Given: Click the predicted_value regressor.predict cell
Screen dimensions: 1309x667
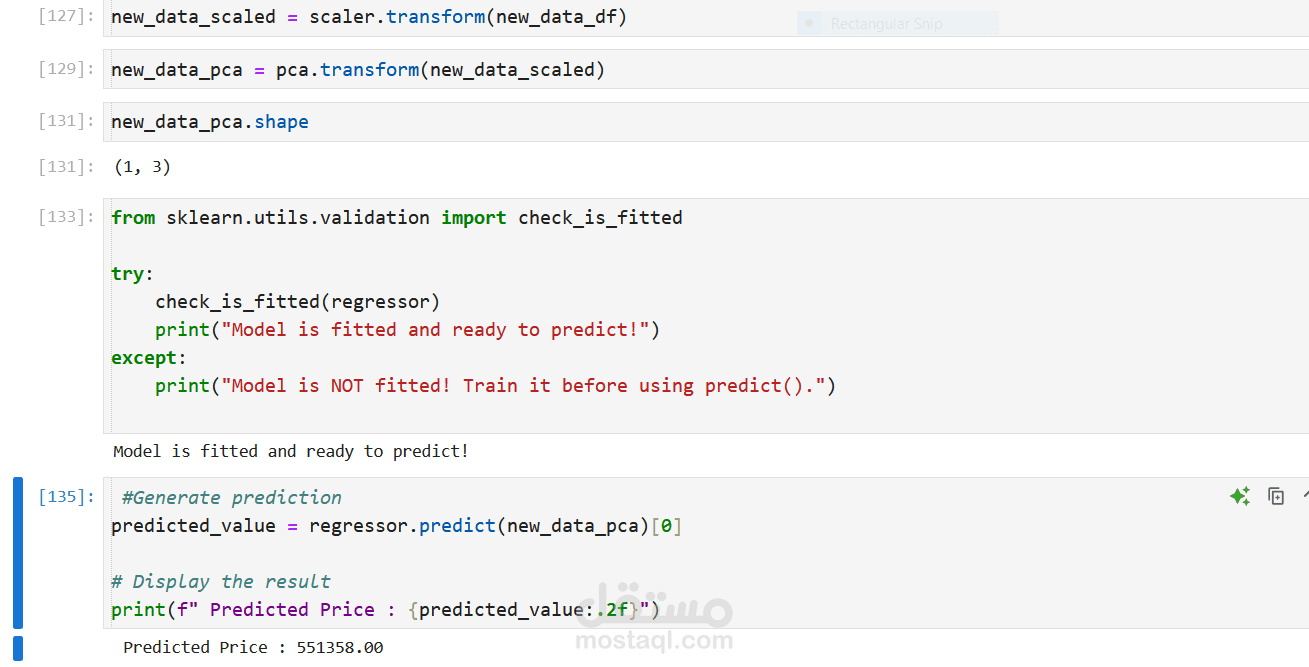Looking at the screenshot, I should [x=400, y=525].
